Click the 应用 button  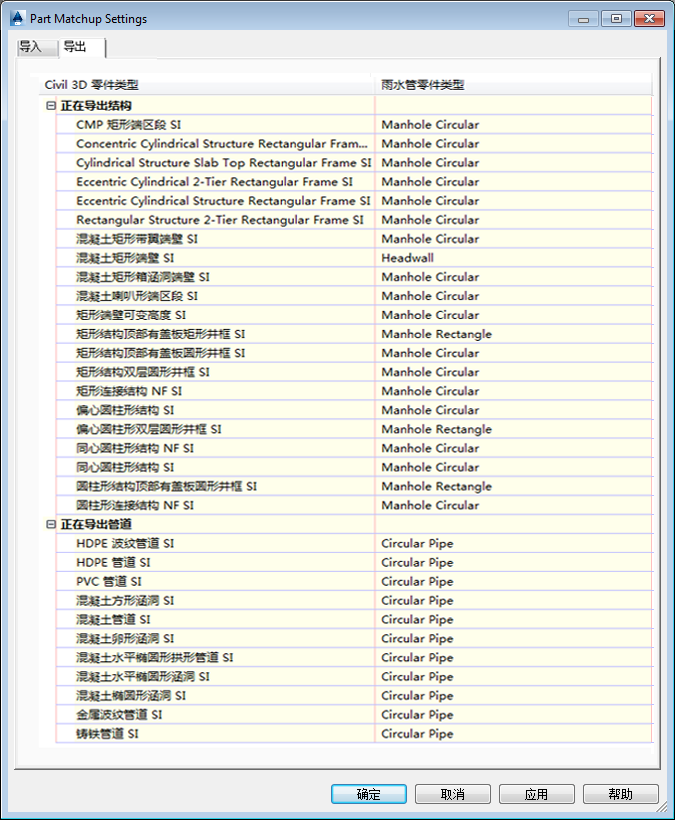click(536, 794)
